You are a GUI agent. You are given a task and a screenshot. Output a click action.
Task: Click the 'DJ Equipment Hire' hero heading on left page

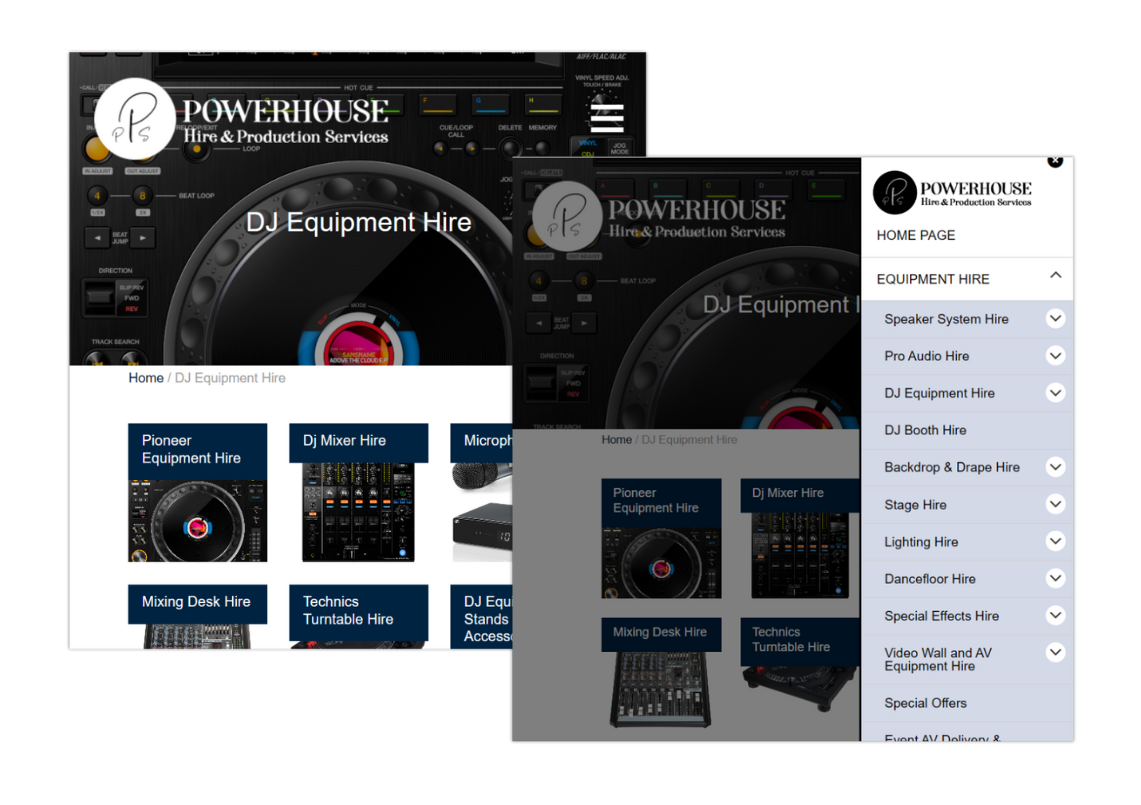click(x=358, y=222)
